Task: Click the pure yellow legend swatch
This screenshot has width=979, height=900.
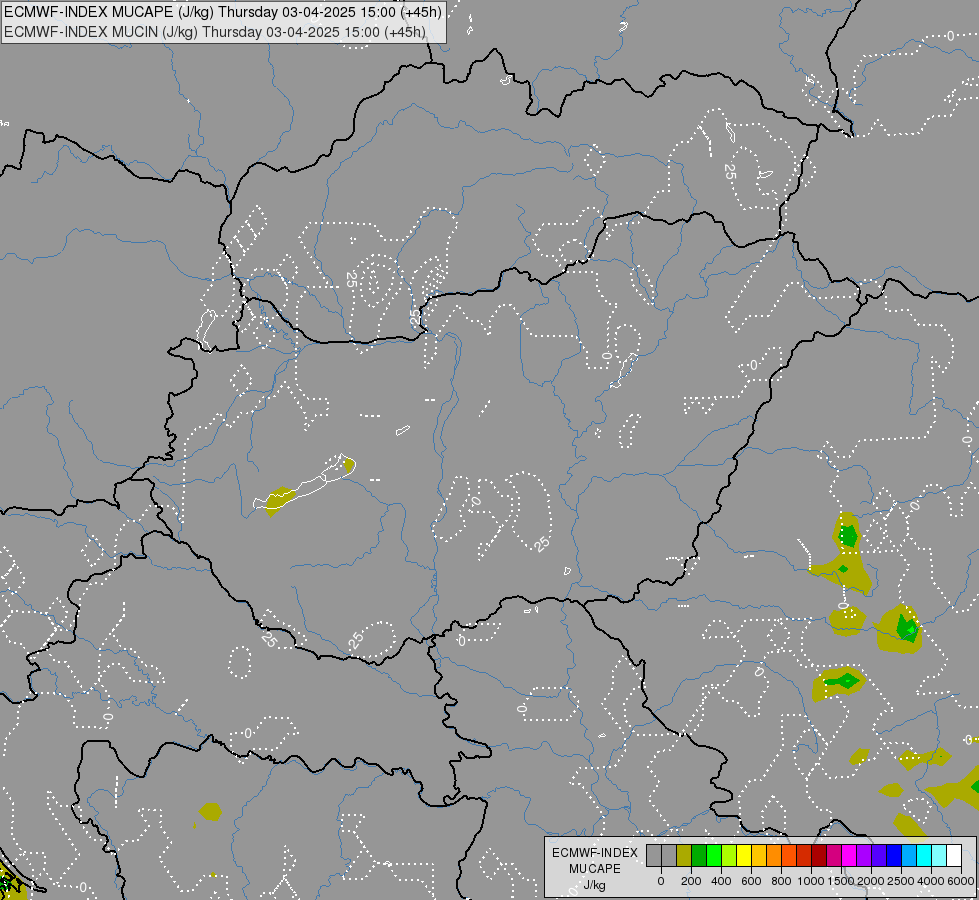Action: coord(744,855)
